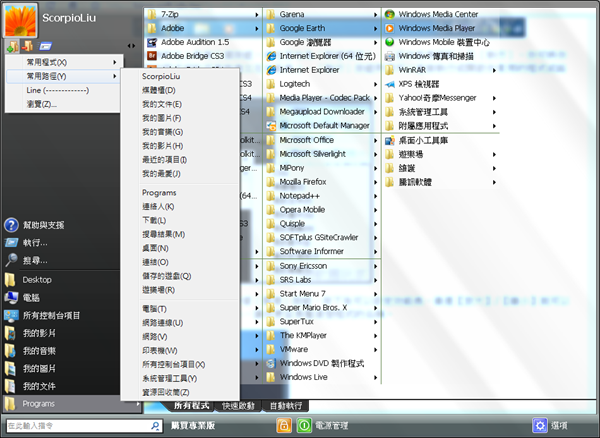Image resolution: width=600 pixels, height=438 pixels.
Task: Expand the VMware folder
Action: coord(322,350)
